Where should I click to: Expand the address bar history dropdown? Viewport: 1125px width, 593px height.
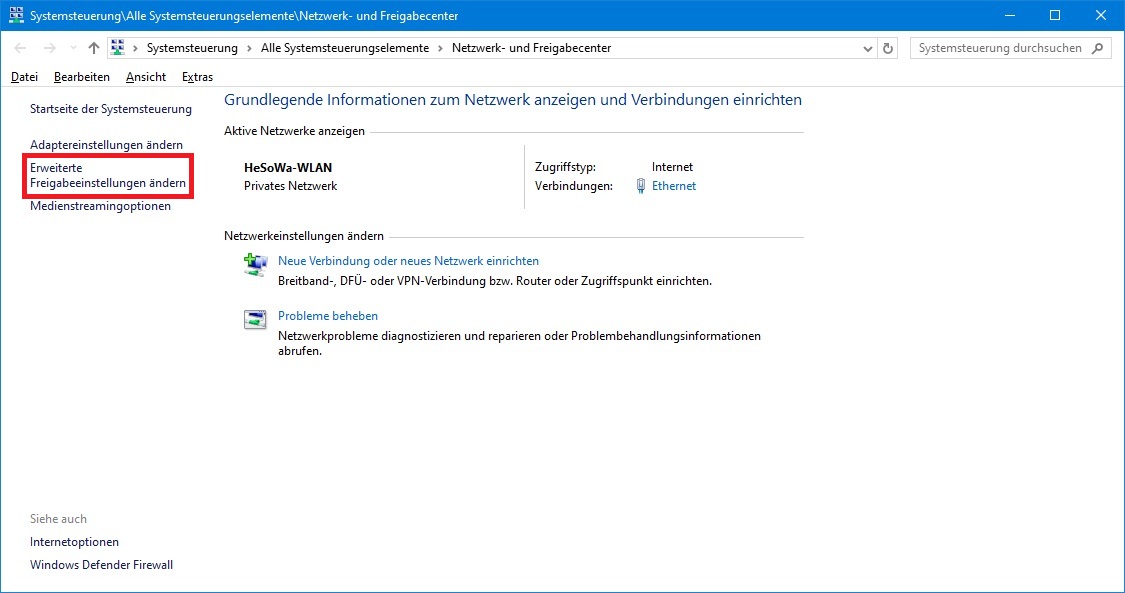(x=867, y=48)
